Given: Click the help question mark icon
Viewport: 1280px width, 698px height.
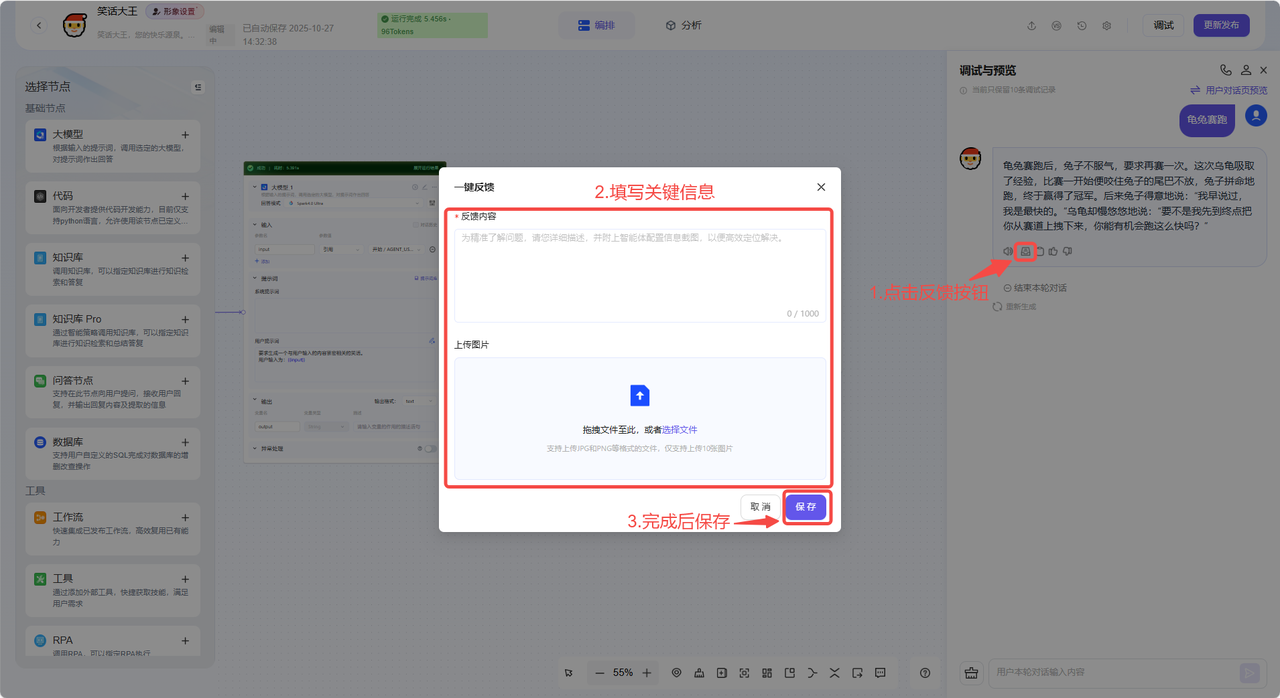Looking at the screenshot, I should tap(925, 673).
